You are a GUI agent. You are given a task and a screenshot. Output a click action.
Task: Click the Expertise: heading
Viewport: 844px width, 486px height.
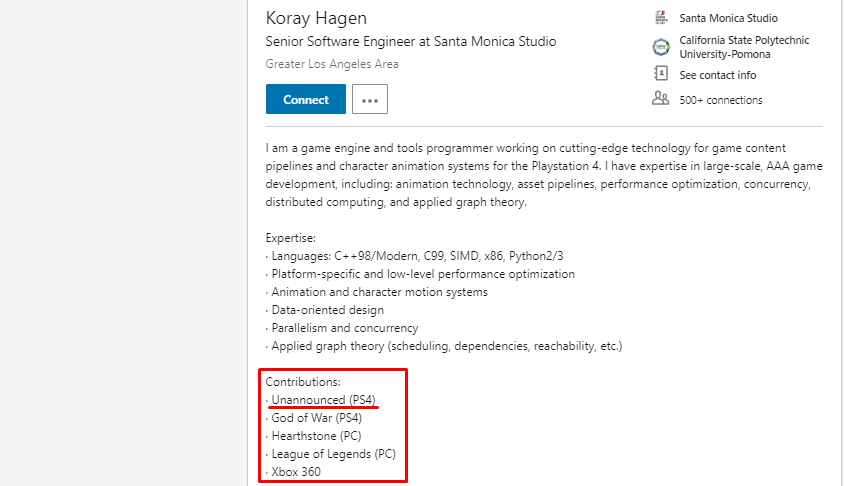pos(291,238)
